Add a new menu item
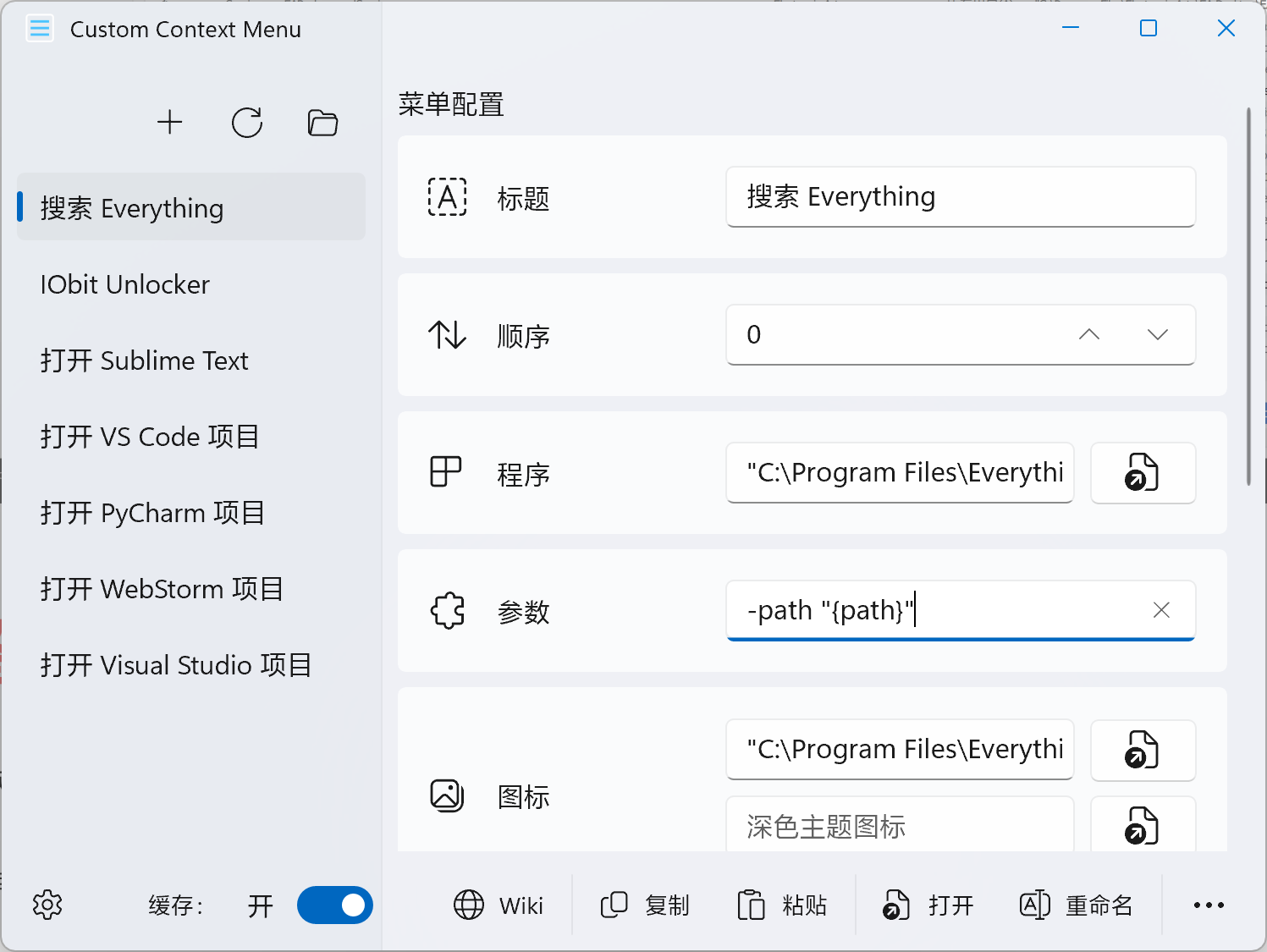 (170, 123)
